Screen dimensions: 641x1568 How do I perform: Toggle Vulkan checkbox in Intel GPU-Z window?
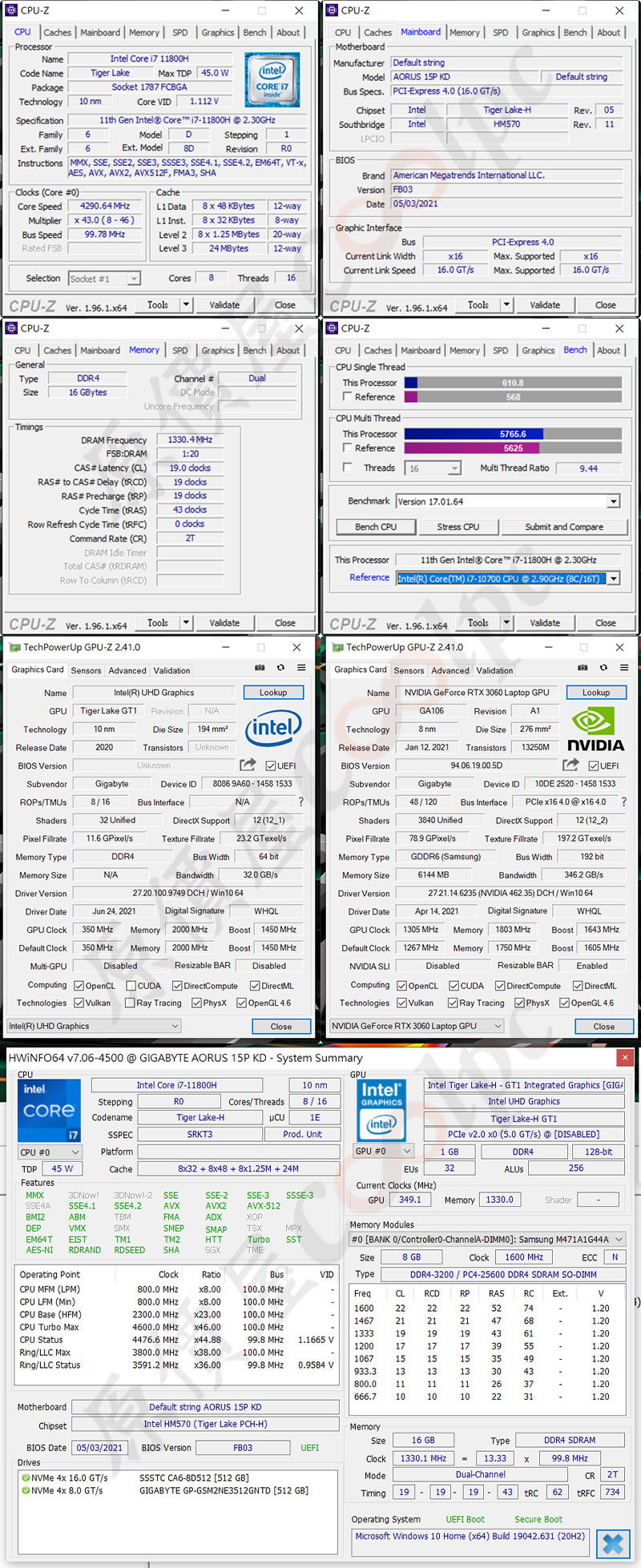79,1003
